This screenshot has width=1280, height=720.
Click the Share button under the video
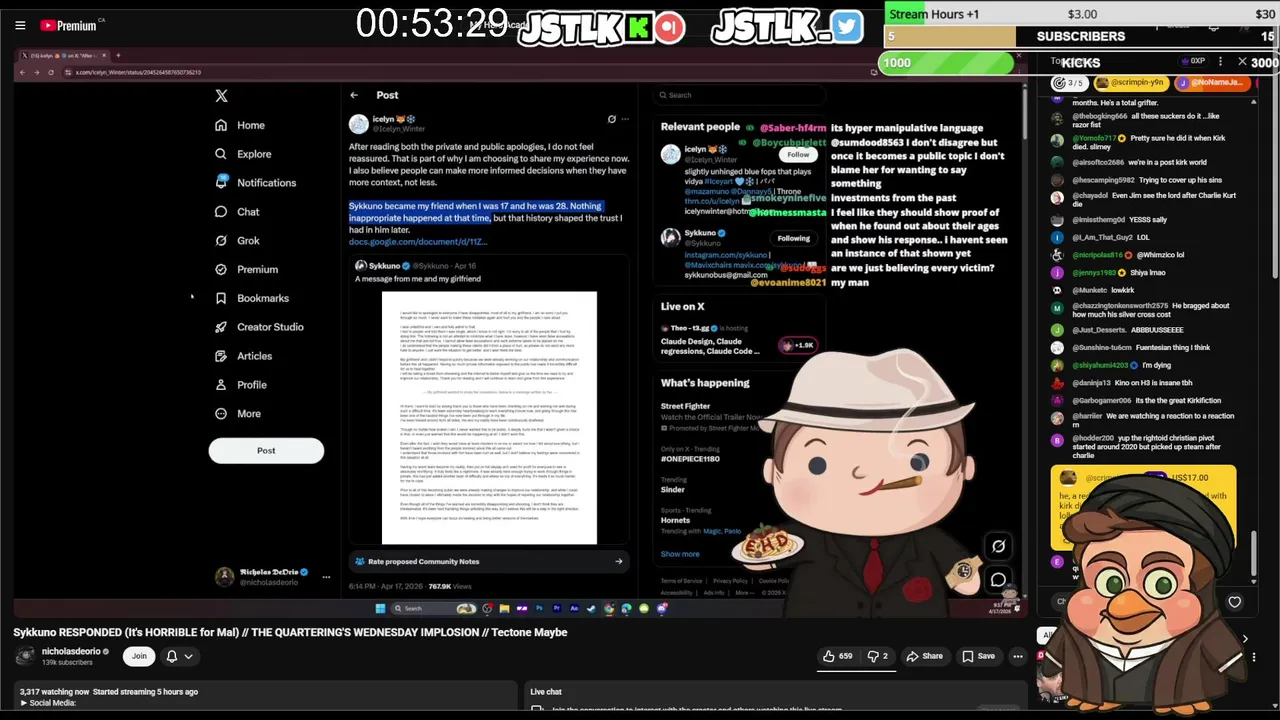925,656
